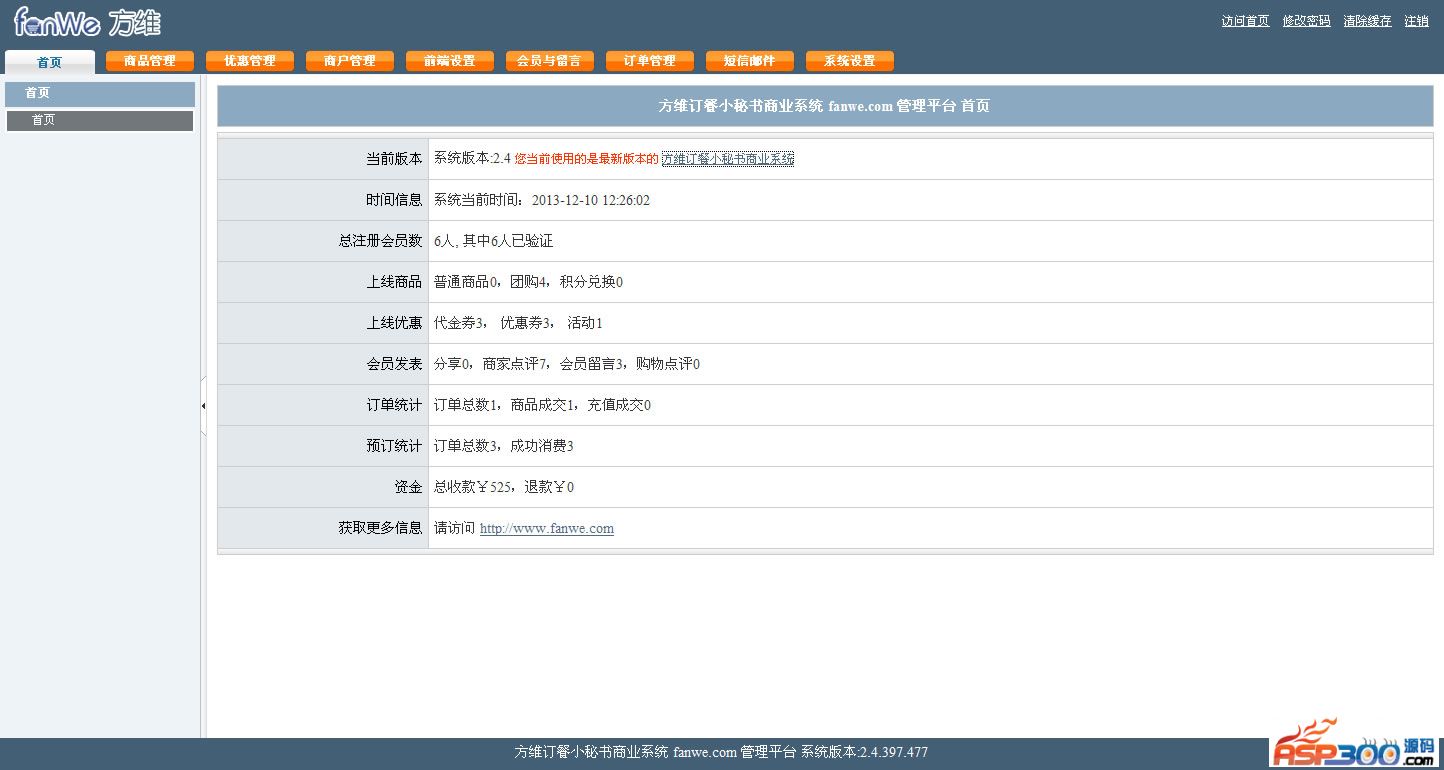This screenshot has width=1444, height=770.
Task: Collapse the left sidebar with the arrow handle
Action: pyautogui.click(x=203, y=406)
